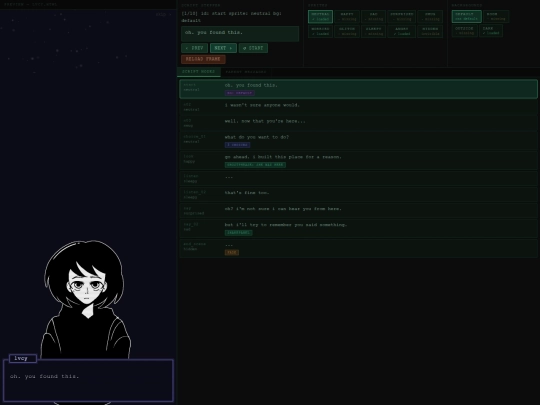Click the preview dialogue box text
540x405 pixels.
45,376
